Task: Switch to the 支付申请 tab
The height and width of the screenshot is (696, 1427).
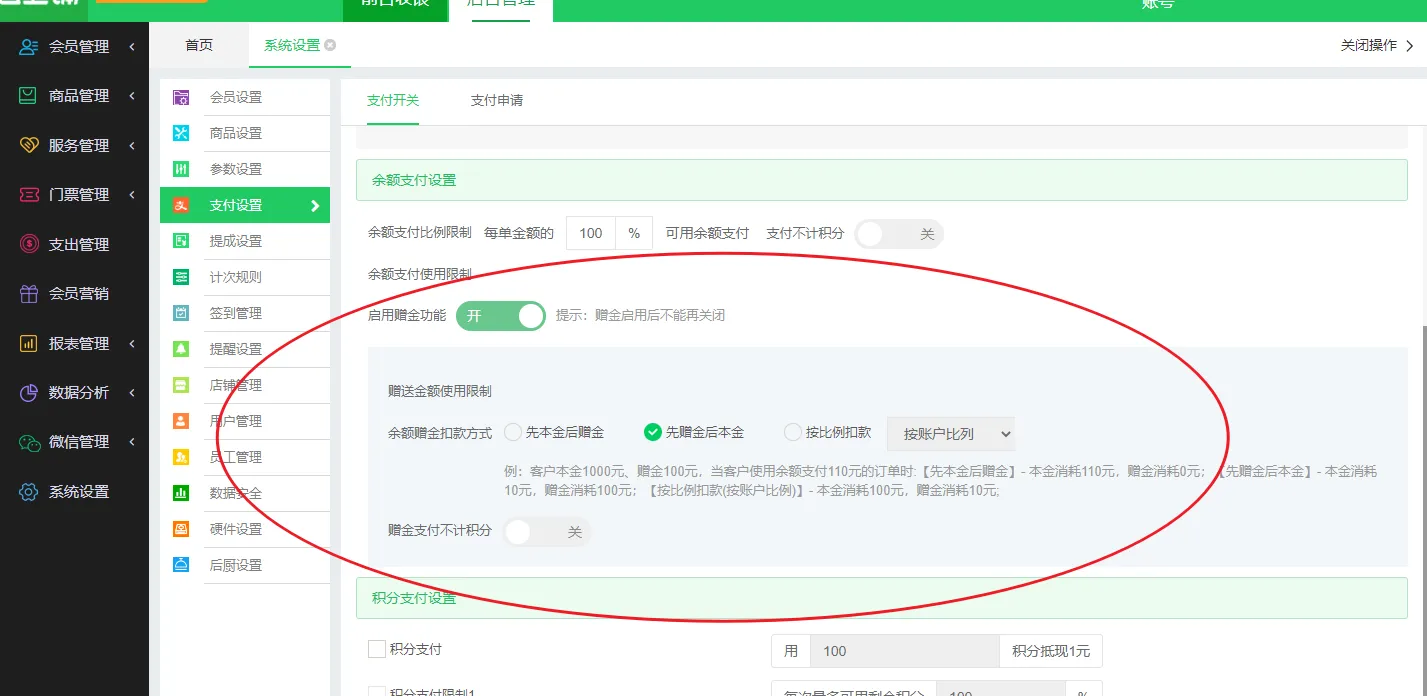Action: click(496, 100)
